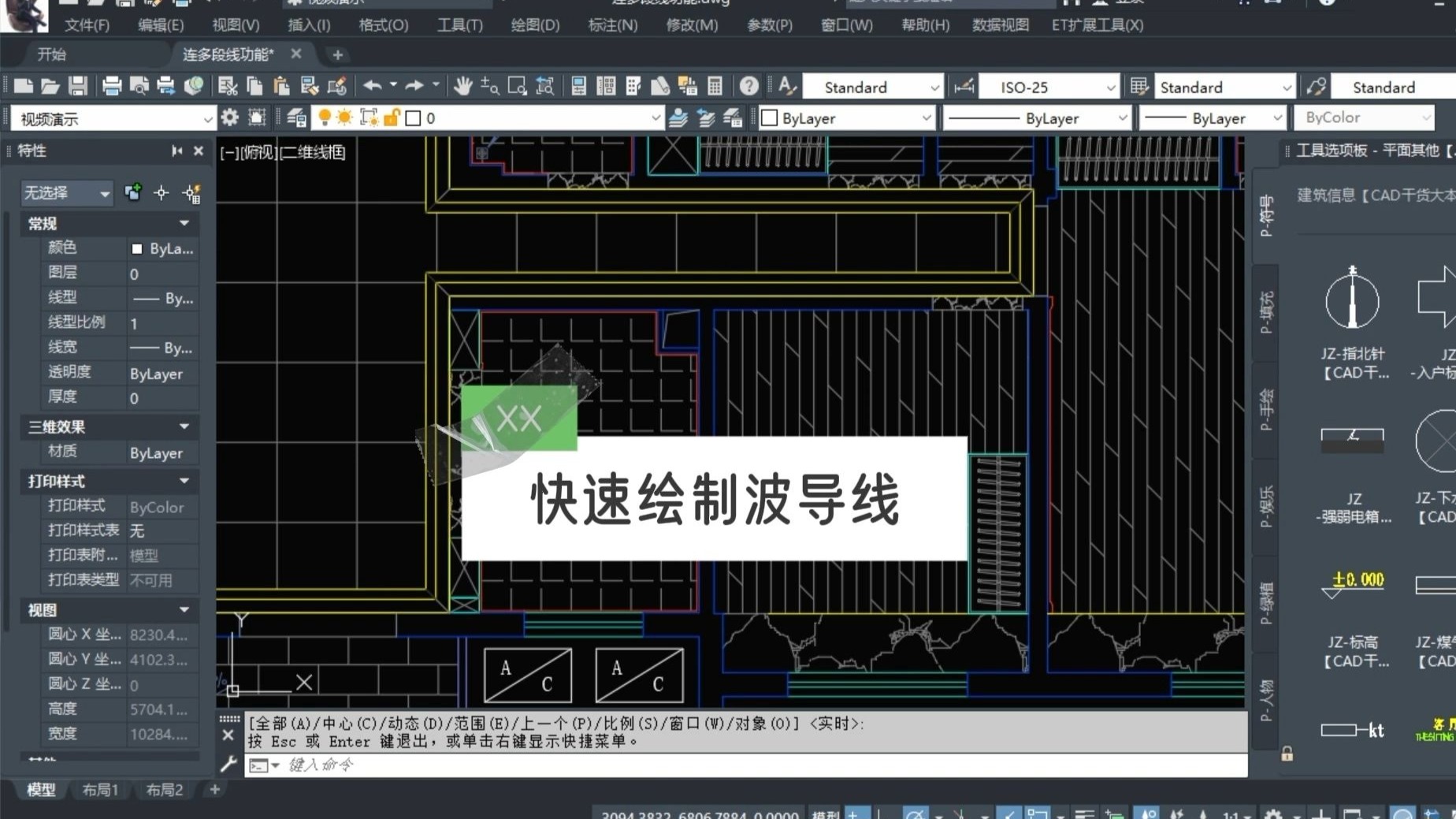This screenshot has height=819, width=1456.
Task: Click the Undo icon
Action: tap(373, 85)
